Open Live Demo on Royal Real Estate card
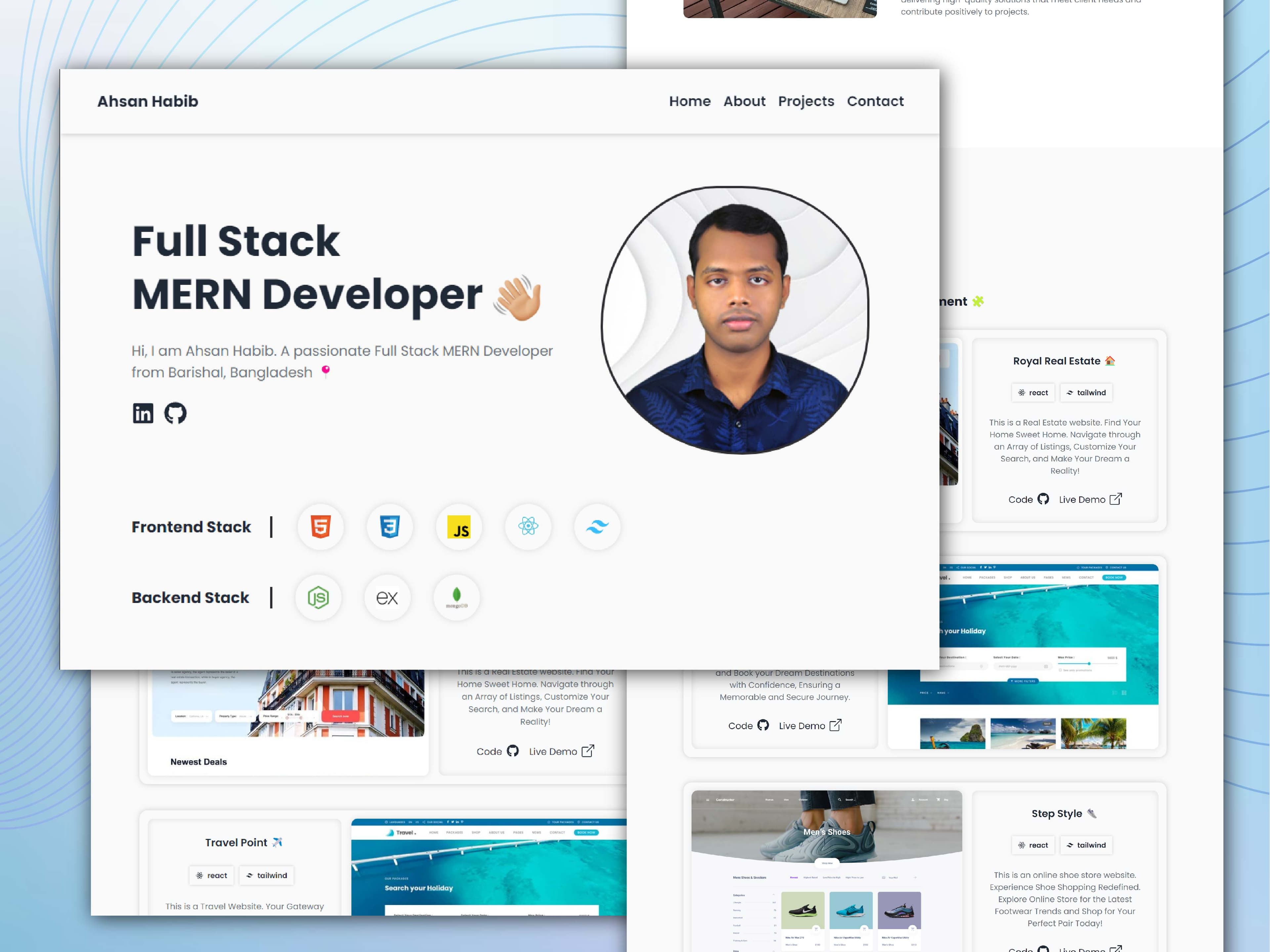The height and width of the screenshot is (952, 1270). (x=1090, y=499)
